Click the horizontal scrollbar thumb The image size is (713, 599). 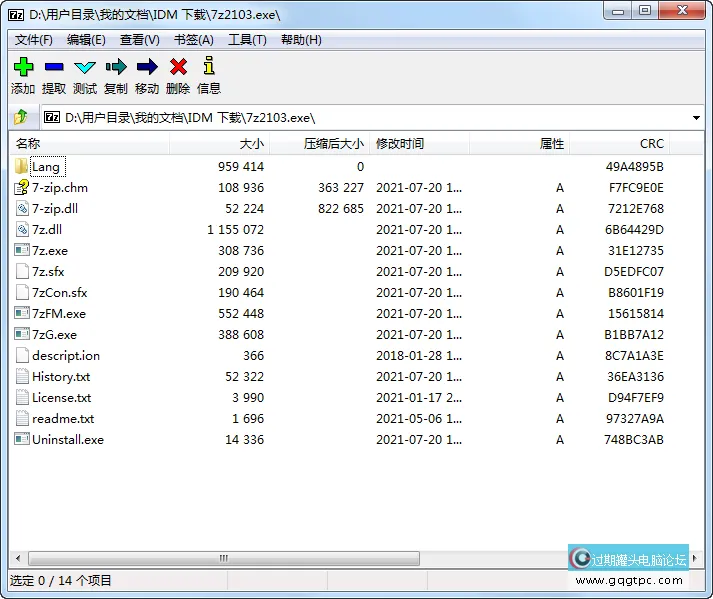(224, 558)
